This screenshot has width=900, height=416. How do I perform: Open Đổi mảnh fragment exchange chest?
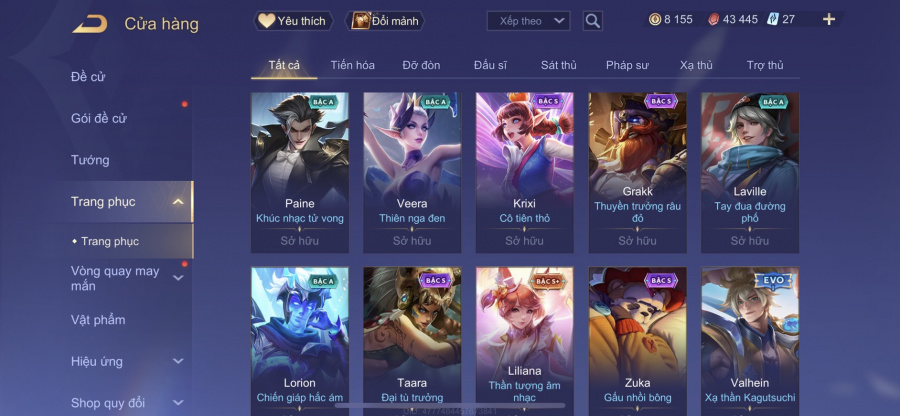click(x=385, y=21)
